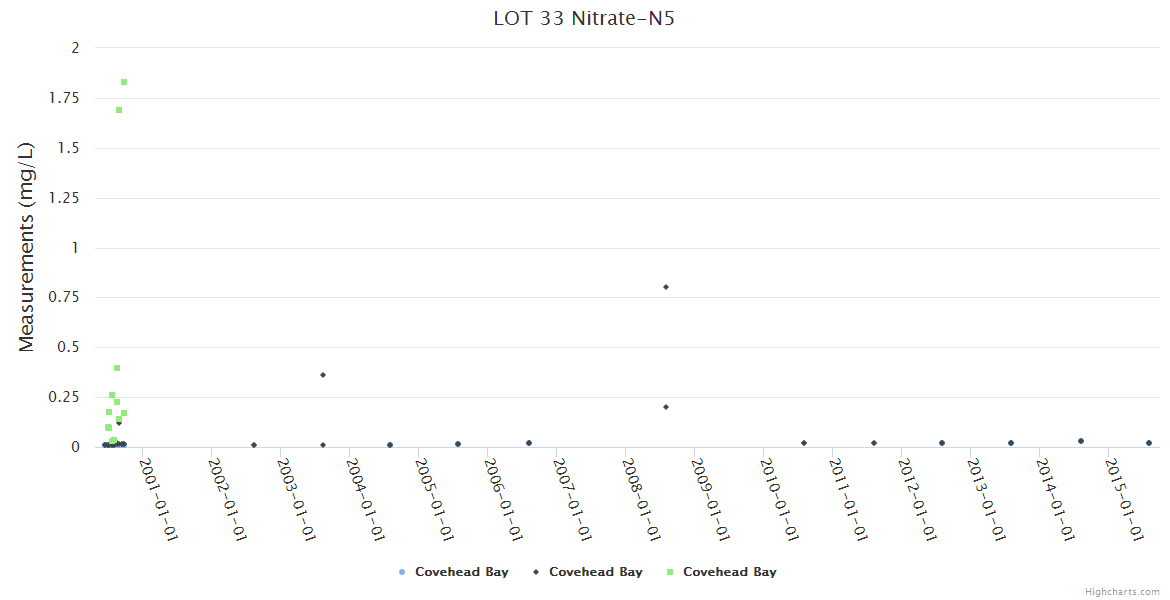Select the diamond point near 0.36 mg/L
Viewport: 1170px width, 600px height.
323,375
